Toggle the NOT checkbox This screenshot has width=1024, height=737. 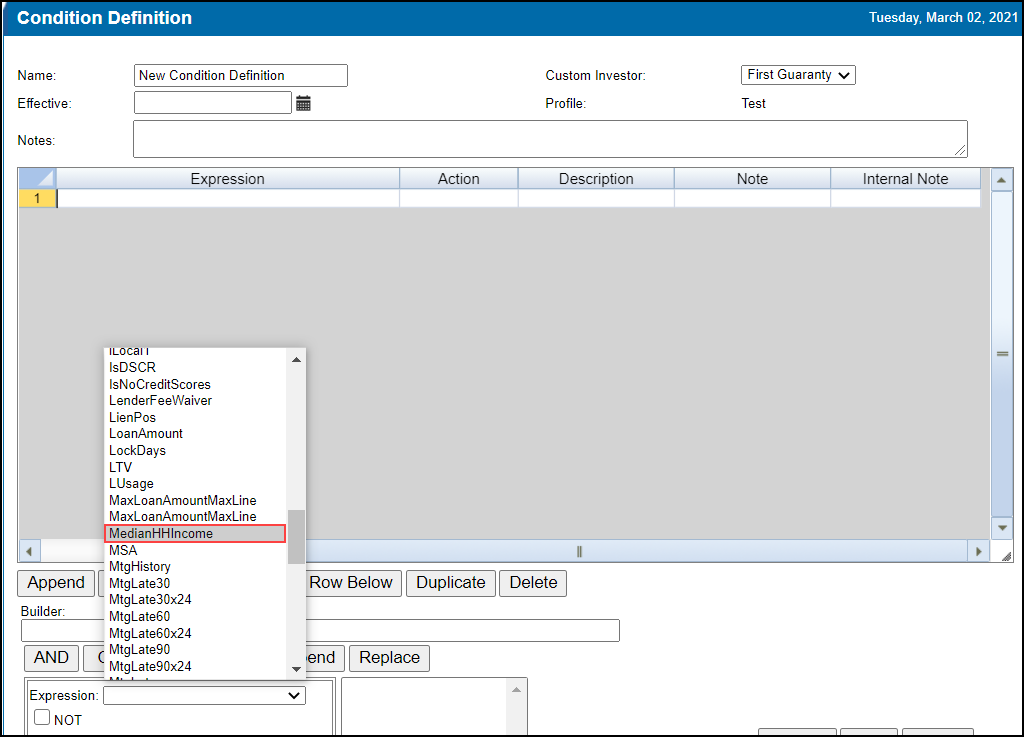[42, 717]
